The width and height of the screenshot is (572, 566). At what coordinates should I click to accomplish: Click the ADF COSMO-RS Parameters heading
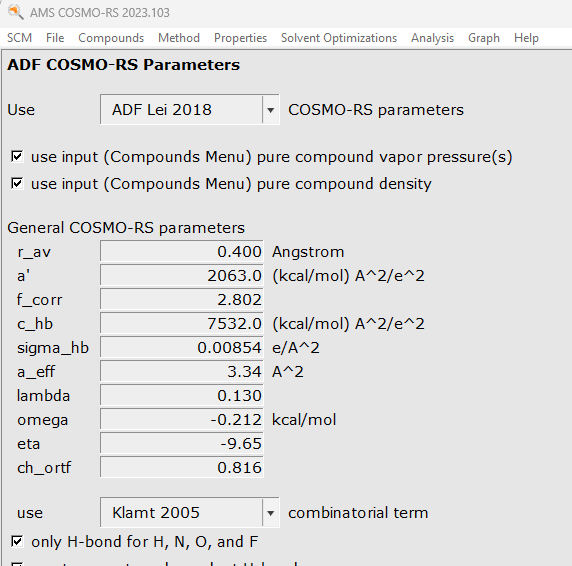123,65
